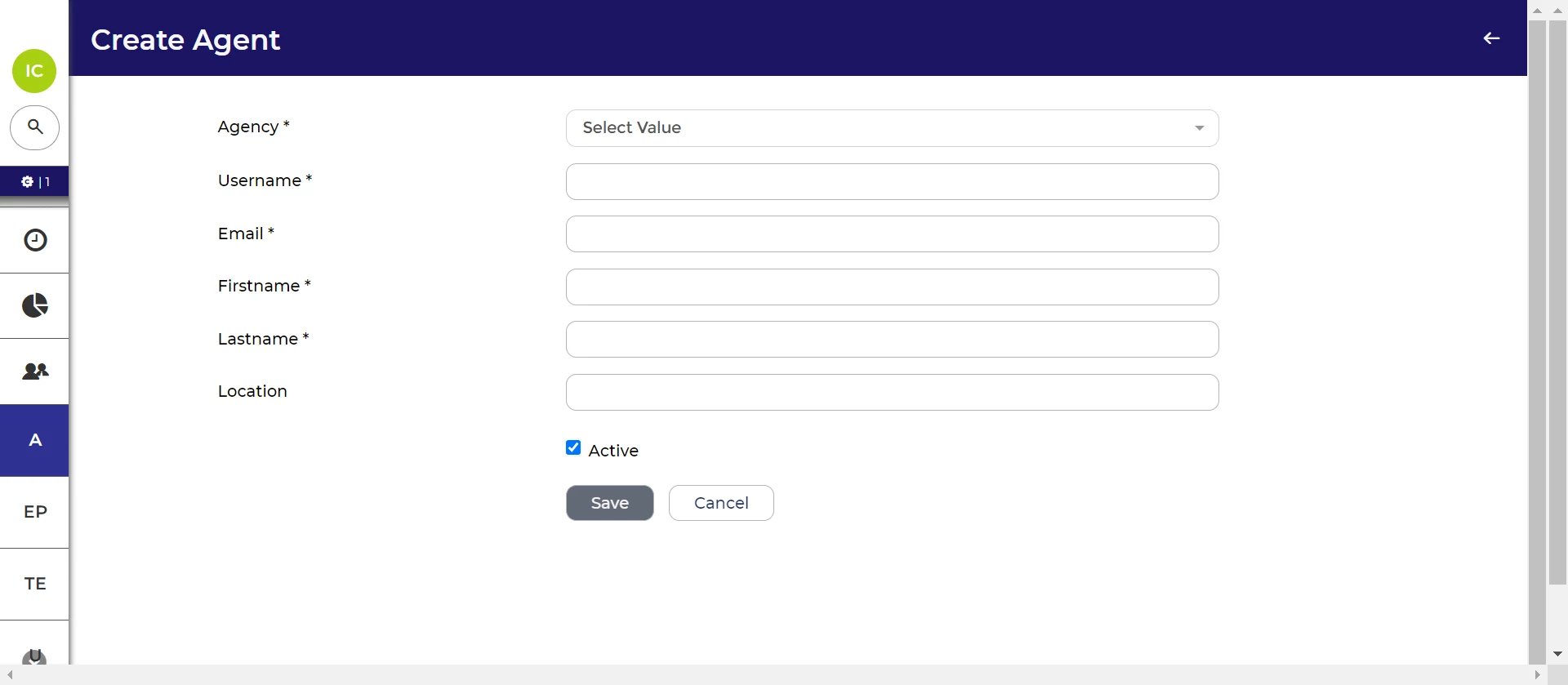Click the vertical scrollbar down arrow
Viewport: 1568px width, 685px height.
coord(1557,654)
